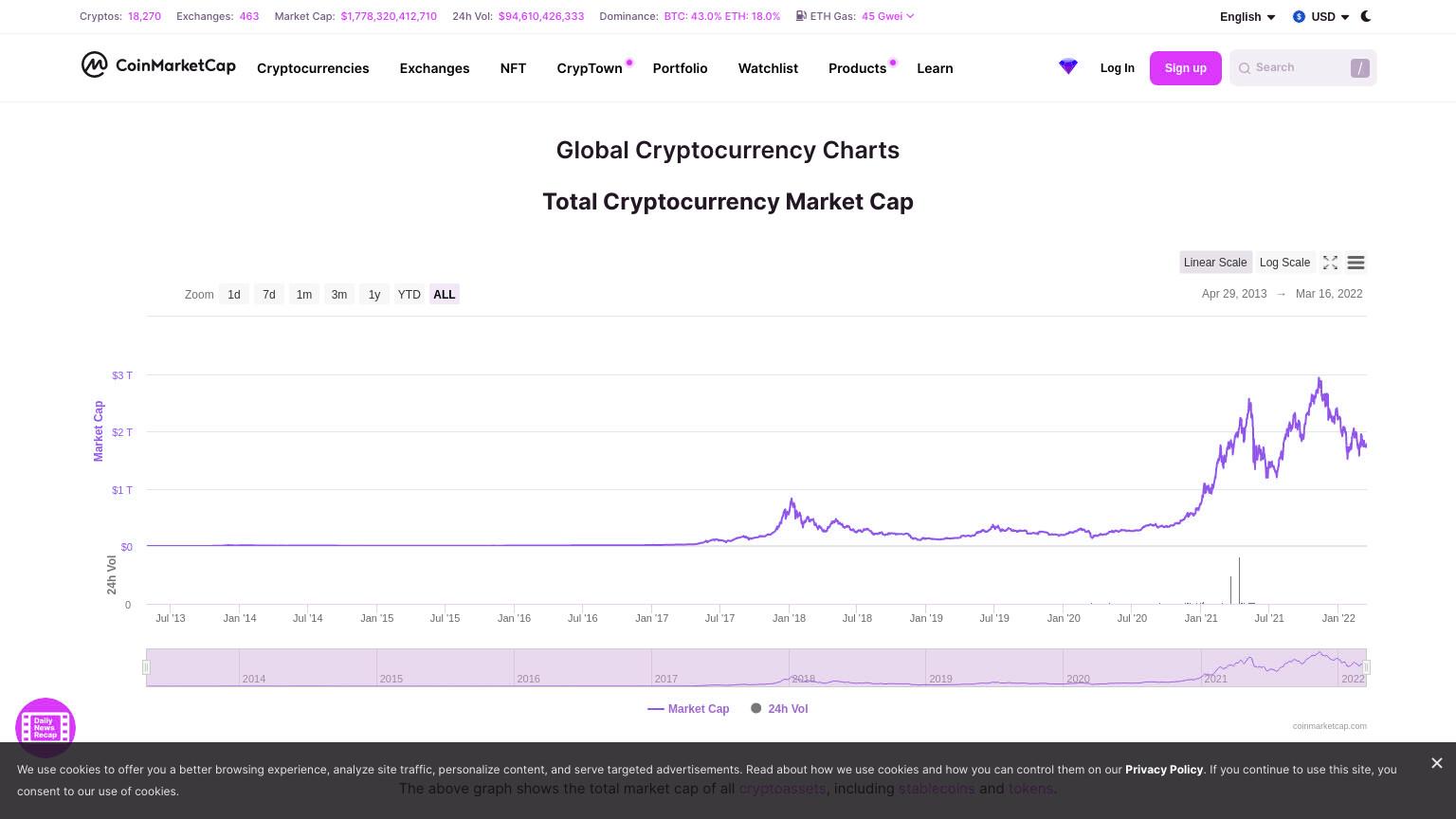This screenshot has width=1456, height=819.
Task: Click the "$3 T" axis label
Action: 122,375
